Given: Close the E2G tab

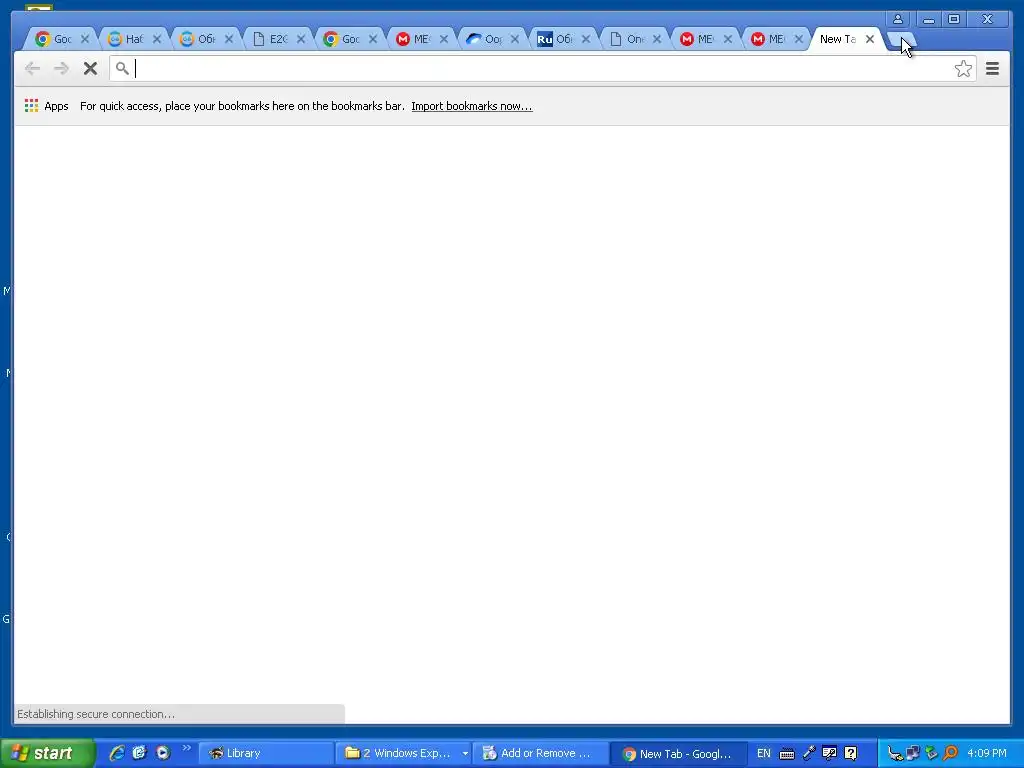Looking at the screenshot, I should pyautogui.click(x=300, y=39).
